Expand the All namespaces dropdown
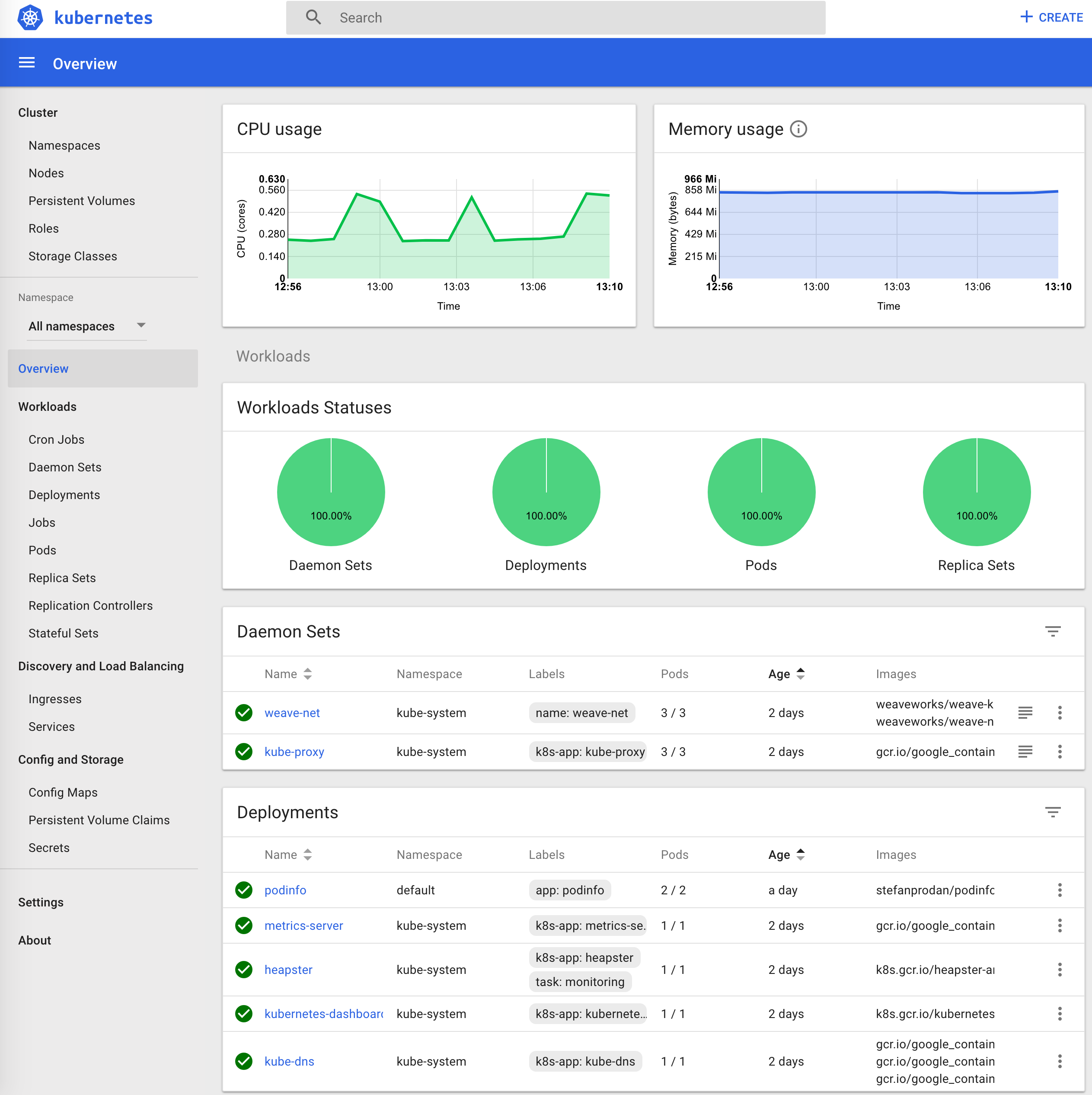The width and height of the screenshot is (1092, 1095). [x=87, y=326]
